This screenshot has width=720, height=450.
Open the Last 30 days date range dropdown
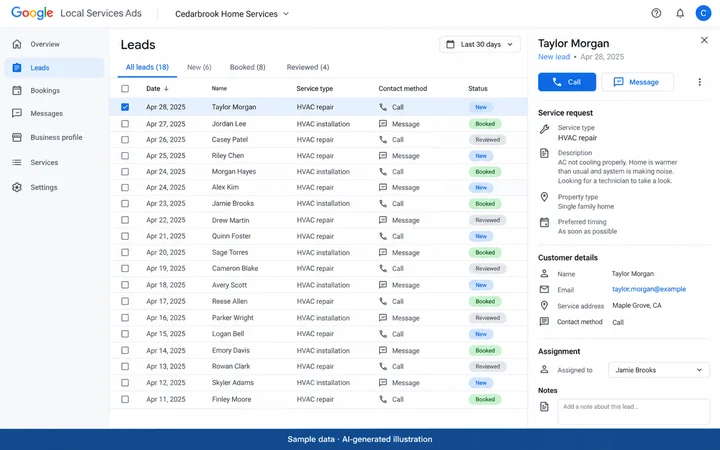coord(480,45)
